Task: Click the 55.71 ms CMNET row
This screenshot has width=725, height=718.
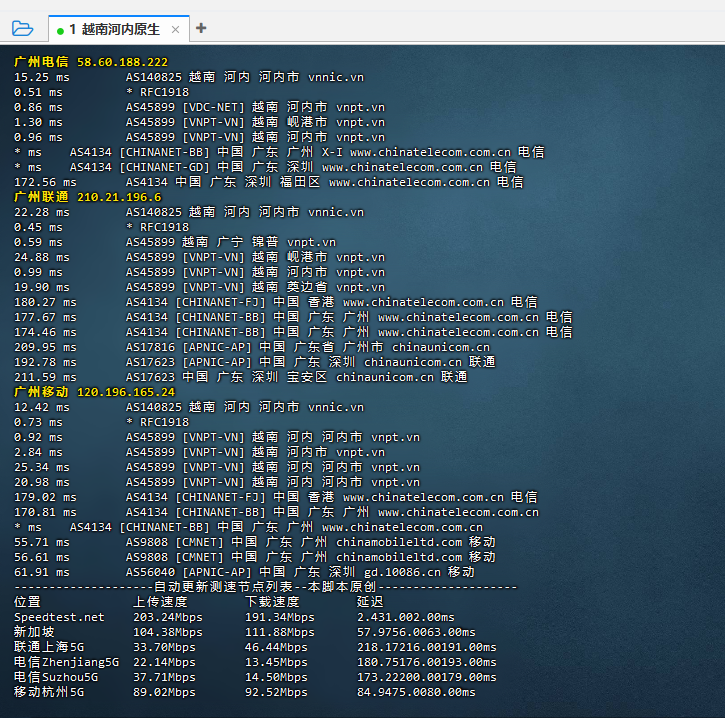Action: point(255,542)
